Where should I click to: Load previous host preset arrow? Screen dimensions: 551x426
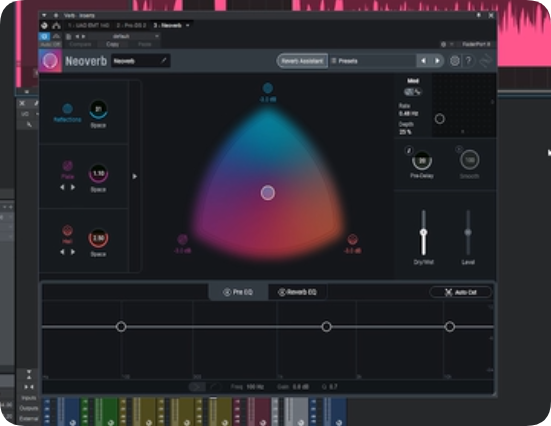[x=77, y=36]
